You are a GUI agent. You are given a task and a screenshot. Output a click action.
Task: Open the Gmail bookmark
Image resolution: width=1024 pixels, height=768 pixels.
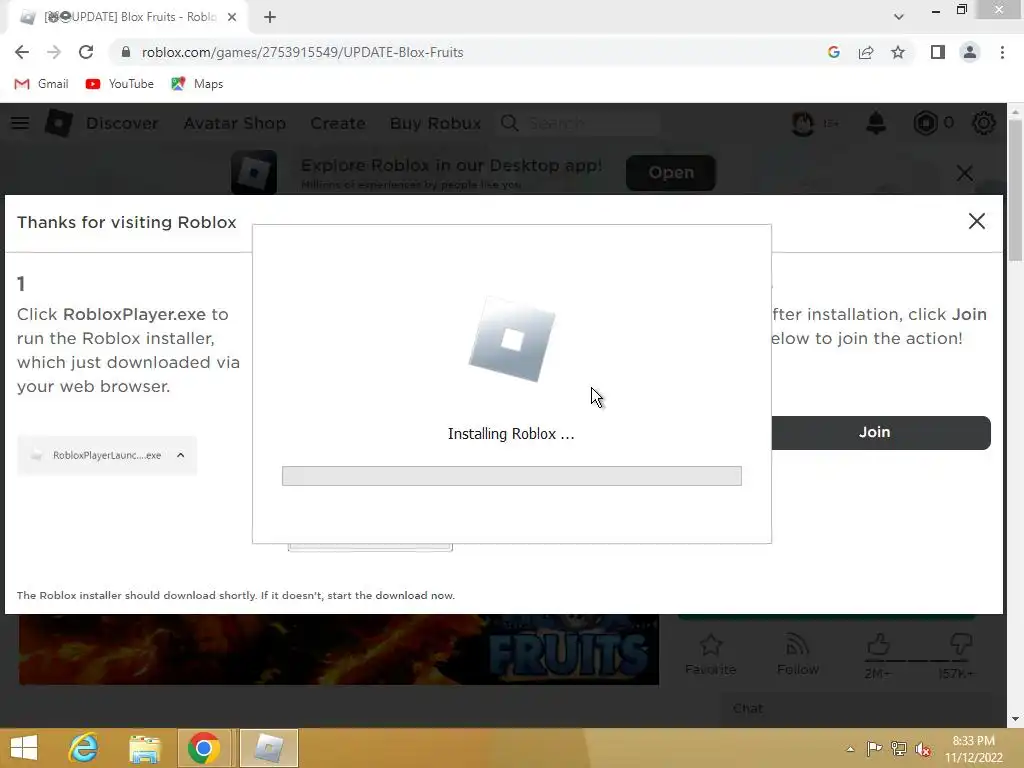click(x=41, y=84)
